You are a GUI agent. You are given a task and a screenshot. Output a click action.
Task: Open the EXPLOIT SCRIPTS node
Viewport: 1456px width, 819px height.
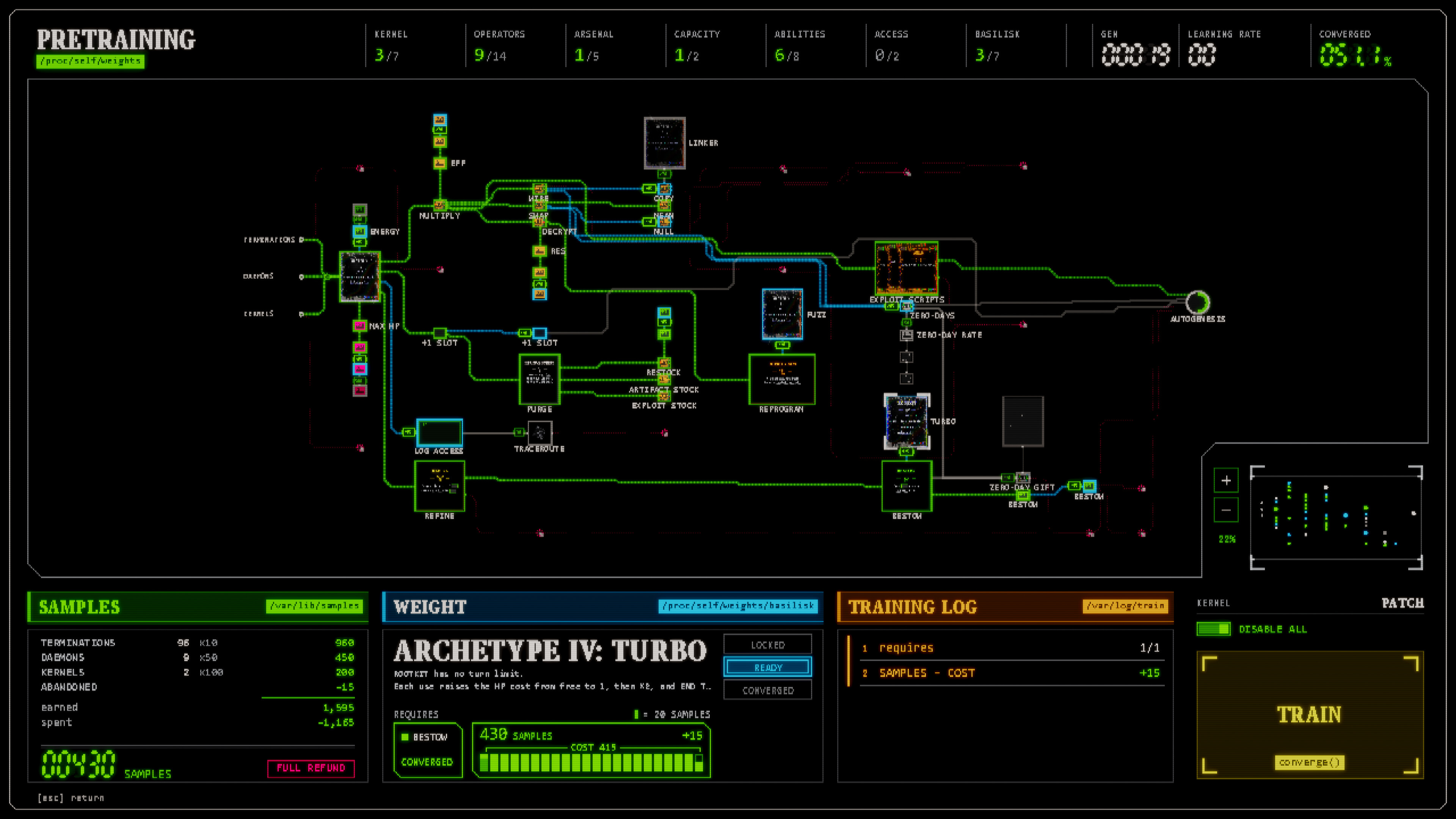pyautogui.click(x=907, y=268)
